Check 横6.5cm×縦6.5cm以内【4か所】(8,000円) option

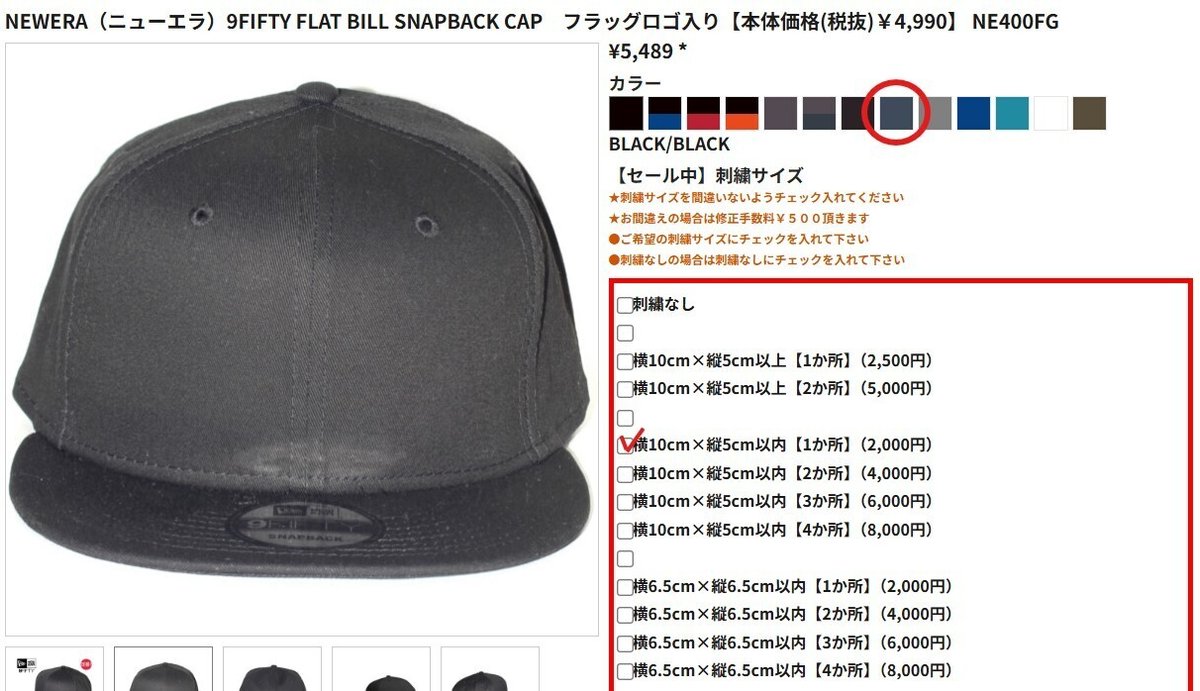tap(625, 671)
